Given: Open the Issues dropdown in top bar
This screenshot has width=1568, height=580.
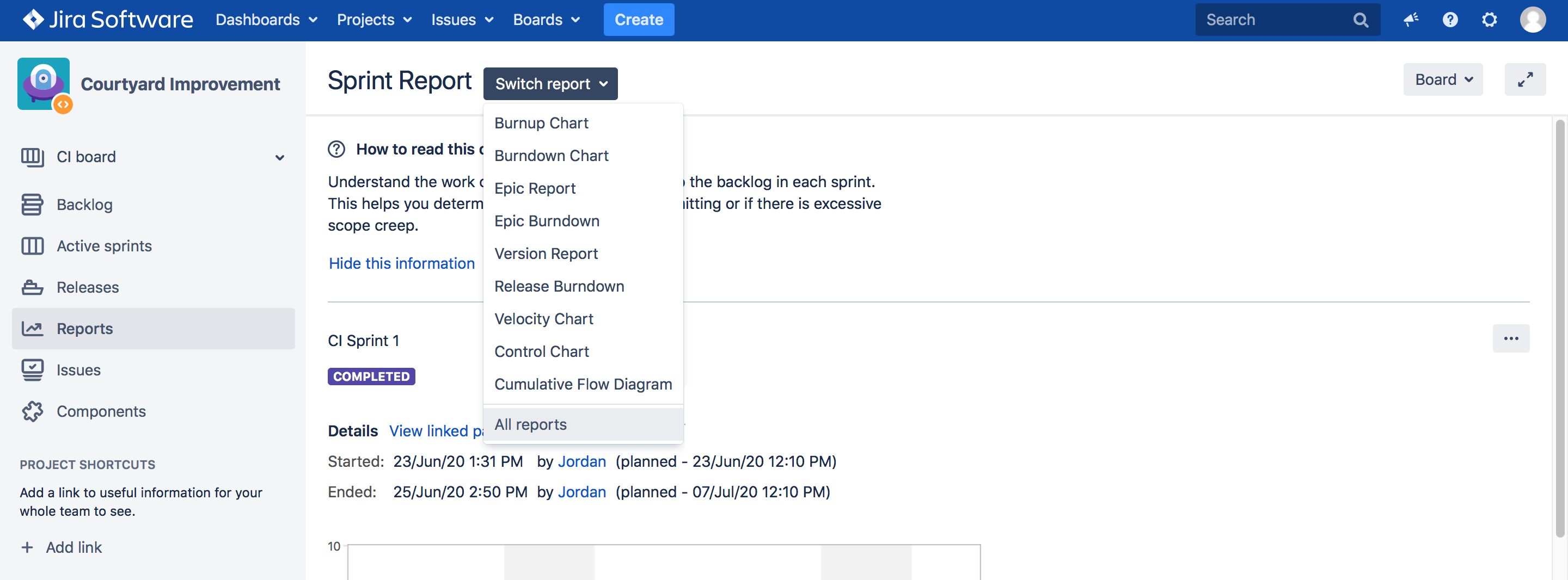Looking at the screenshot, I should (x=462, y=20).
